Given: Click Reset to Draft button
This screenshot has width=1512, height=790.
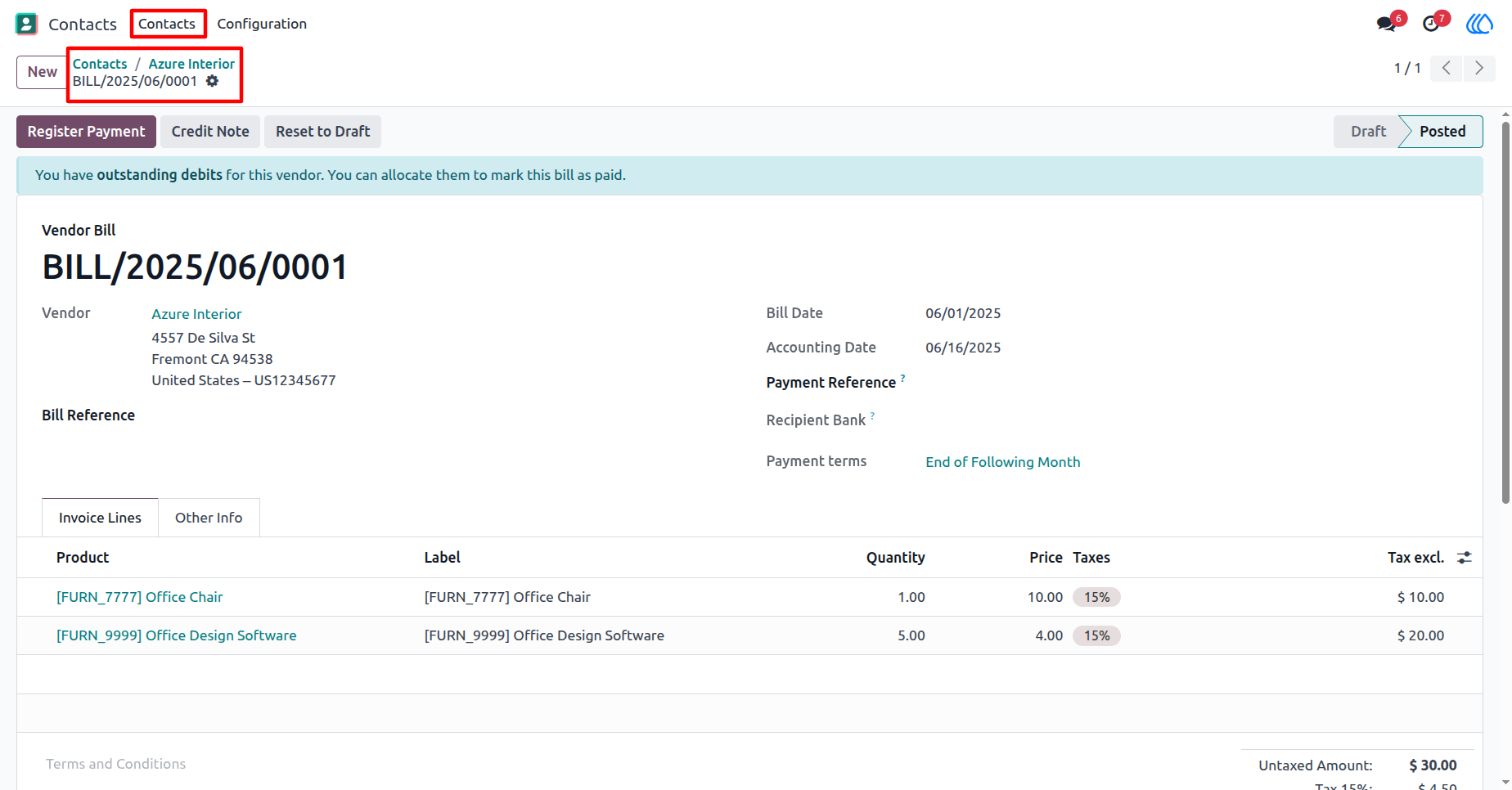Looking at the screenshot, I should 322,132.
